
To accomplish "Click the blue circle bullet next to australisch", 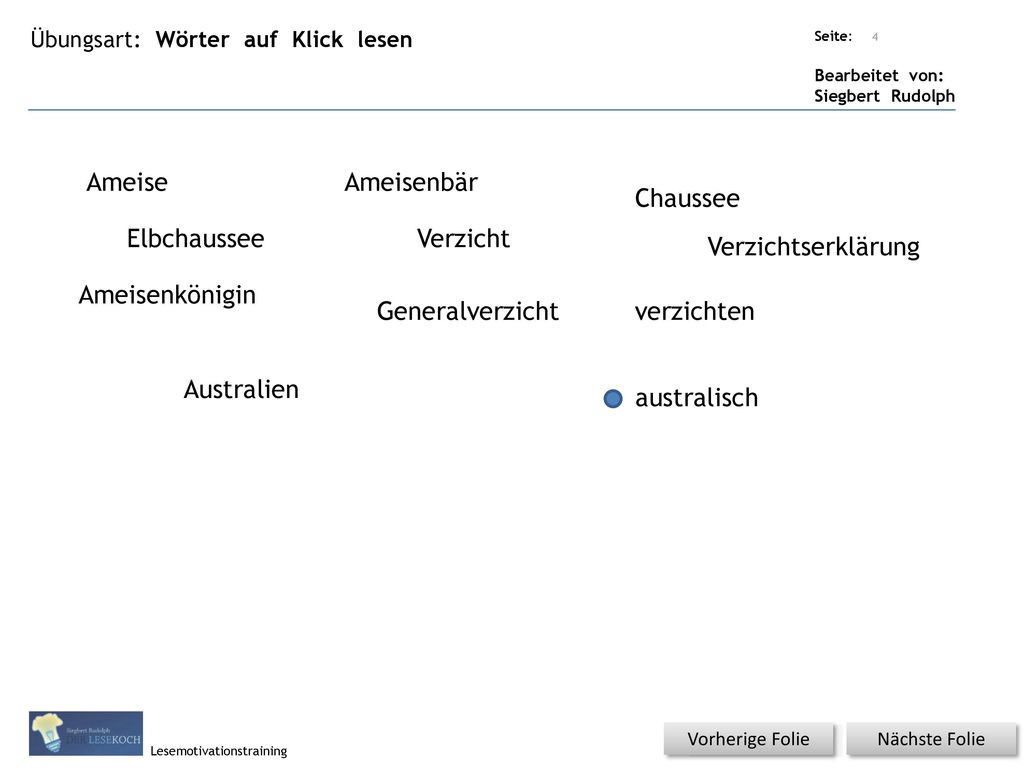I will point(613,398).
